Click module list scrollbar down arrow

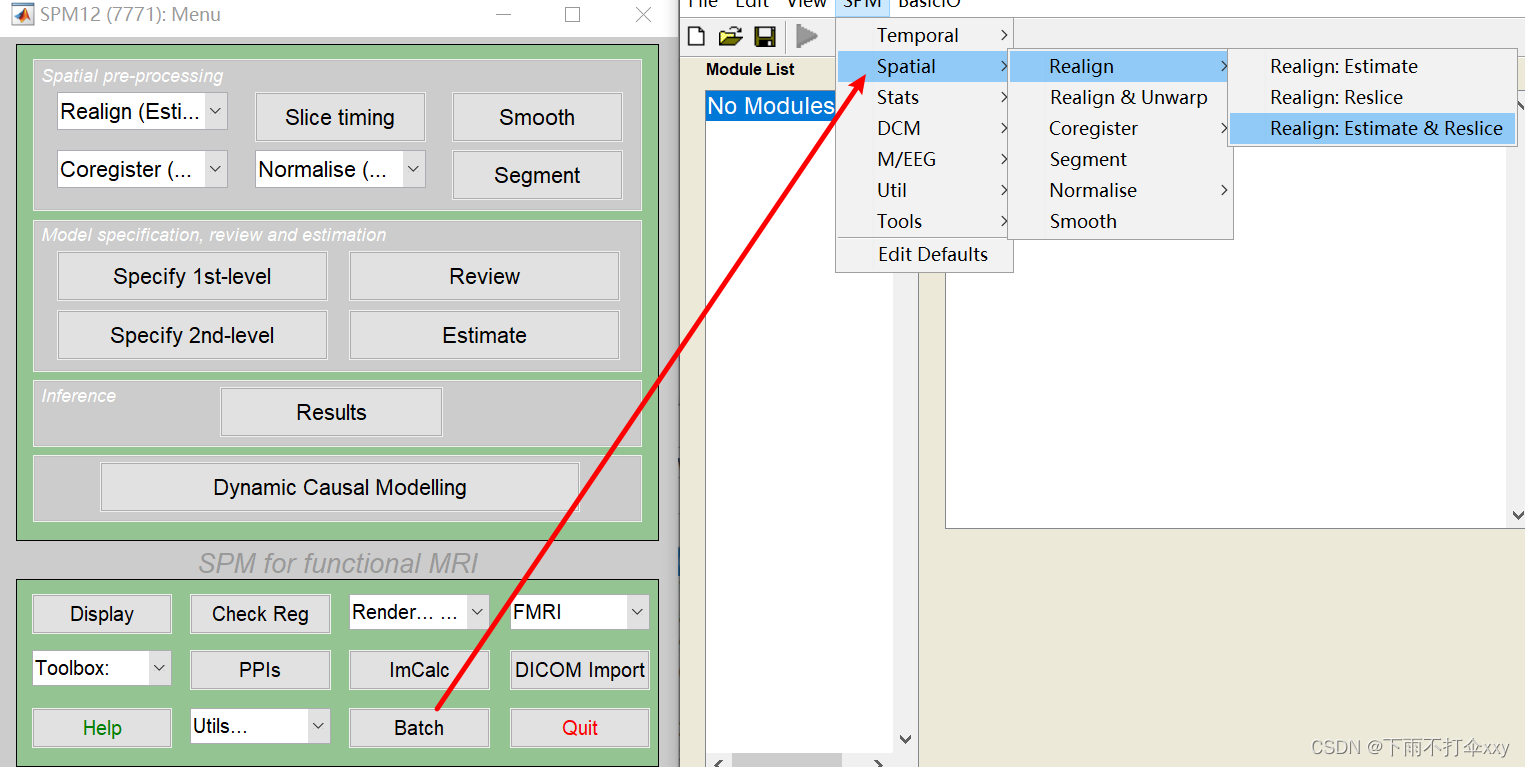coord(905,739)
